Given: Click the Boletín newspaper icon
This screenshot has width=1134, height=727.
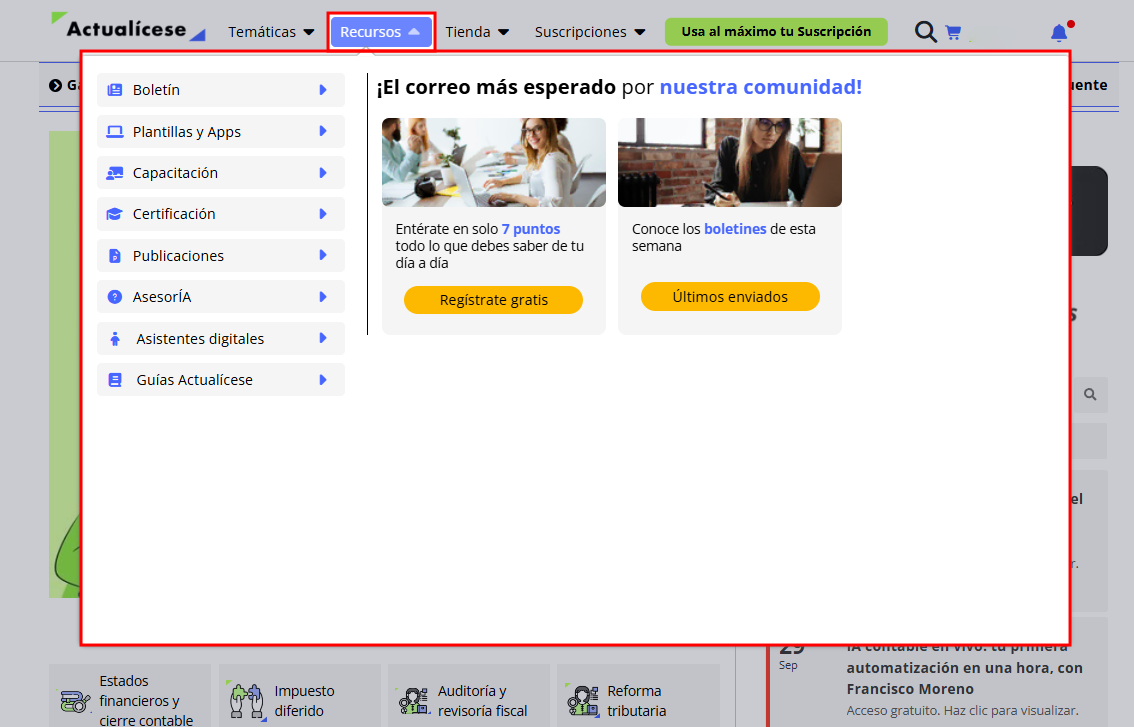Looking at the screenshot, I should click(114, 90).
